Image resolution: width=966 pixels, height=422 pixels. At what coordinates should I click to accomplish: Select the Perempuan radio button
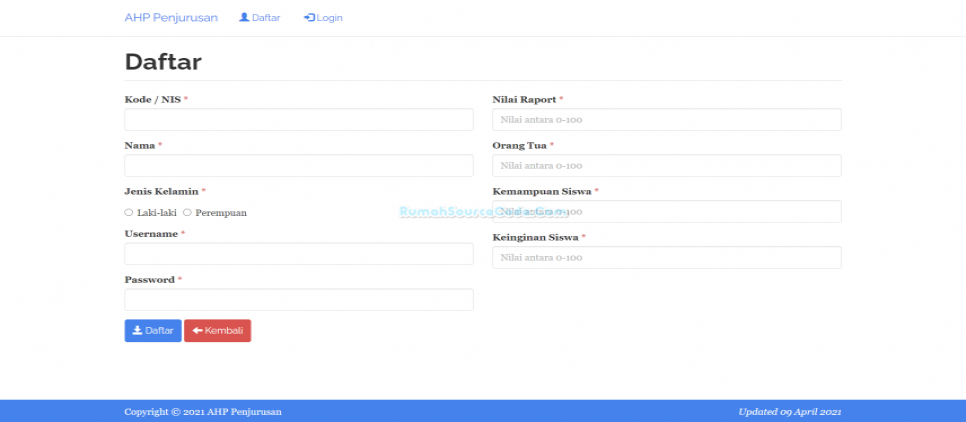tap(187, 212)
